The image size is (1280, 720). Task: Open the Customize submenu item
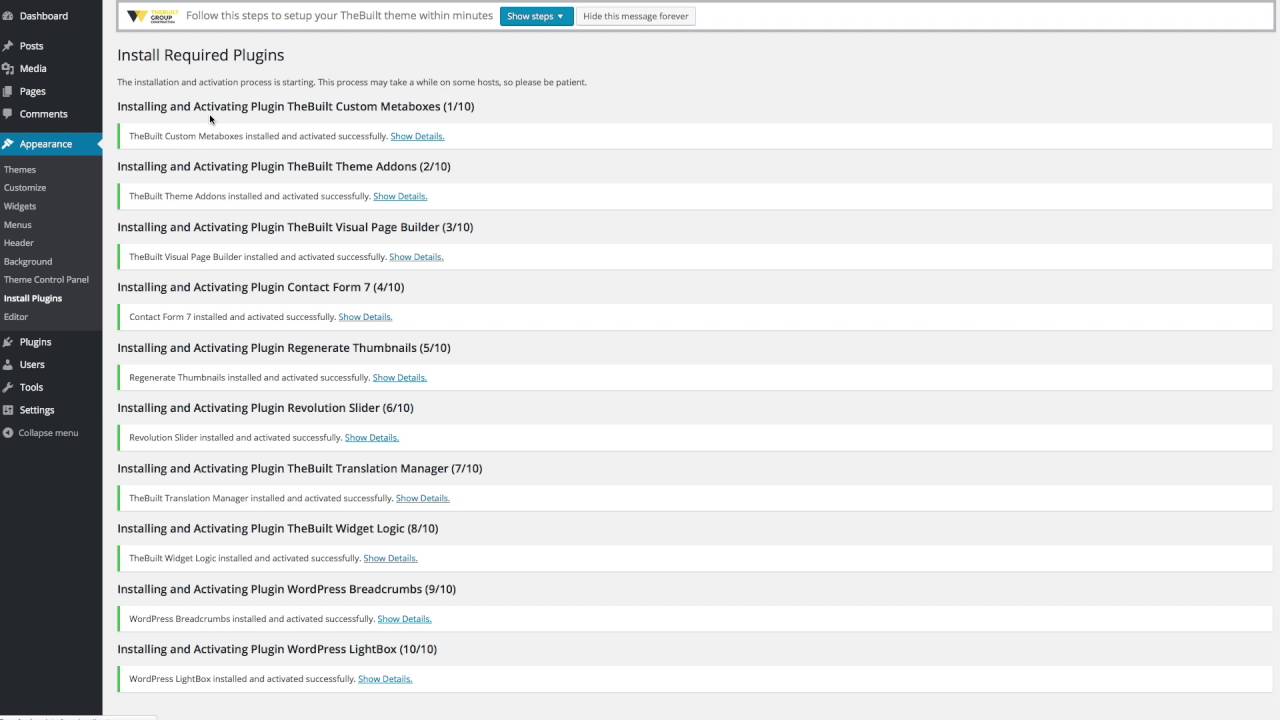point(25,188)
